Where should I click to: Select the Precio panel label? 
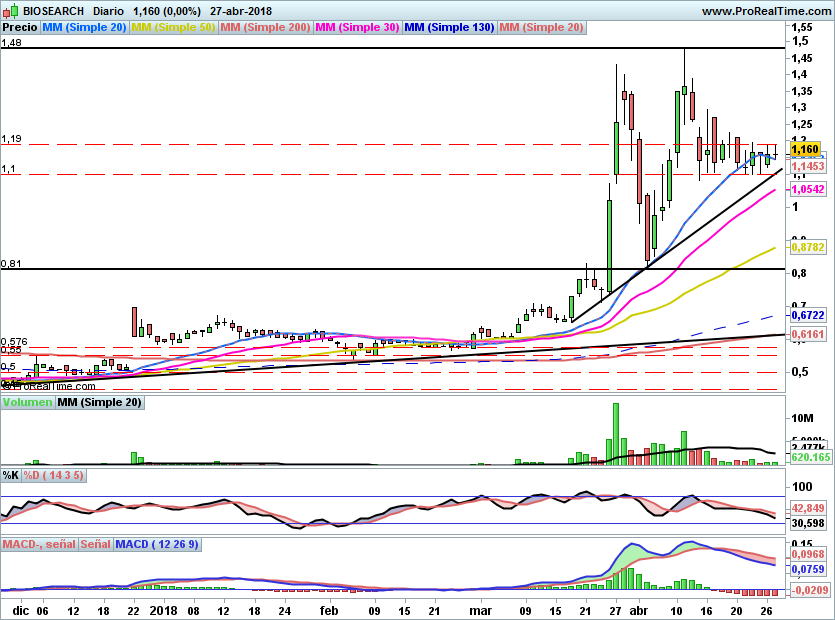coord(19,28)
